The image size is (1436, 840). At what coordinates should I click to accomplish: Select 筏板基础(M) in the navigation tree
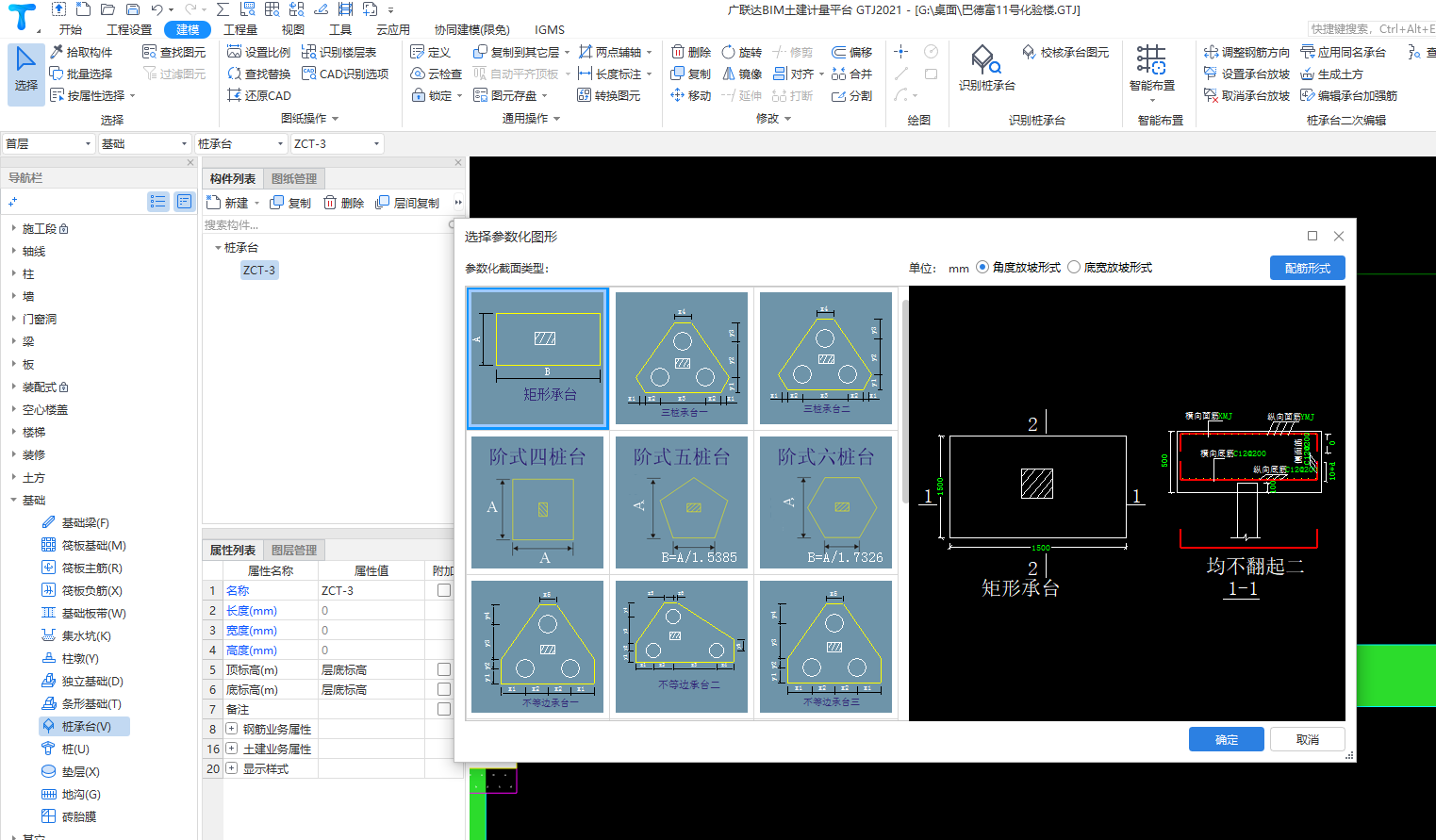pyautogui.click(x=84, y=545)
